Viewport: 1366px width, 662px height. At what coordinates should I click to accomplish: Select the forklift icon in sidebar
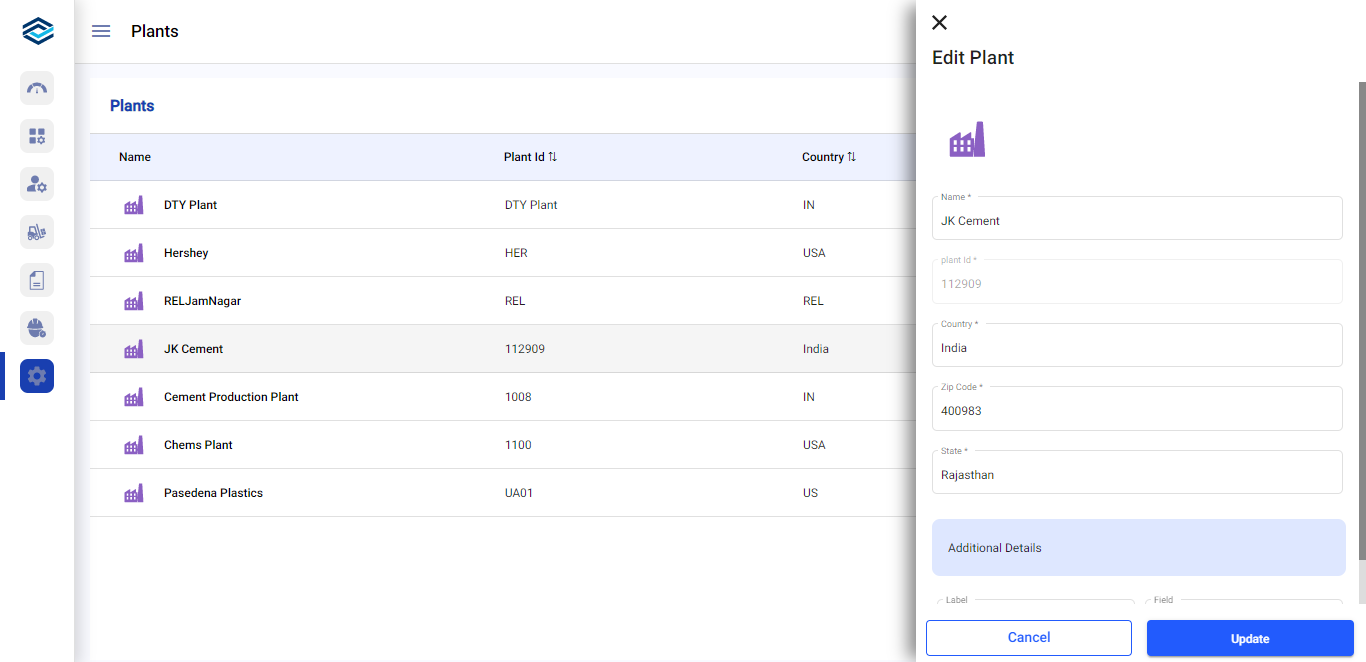pos(37,232)
